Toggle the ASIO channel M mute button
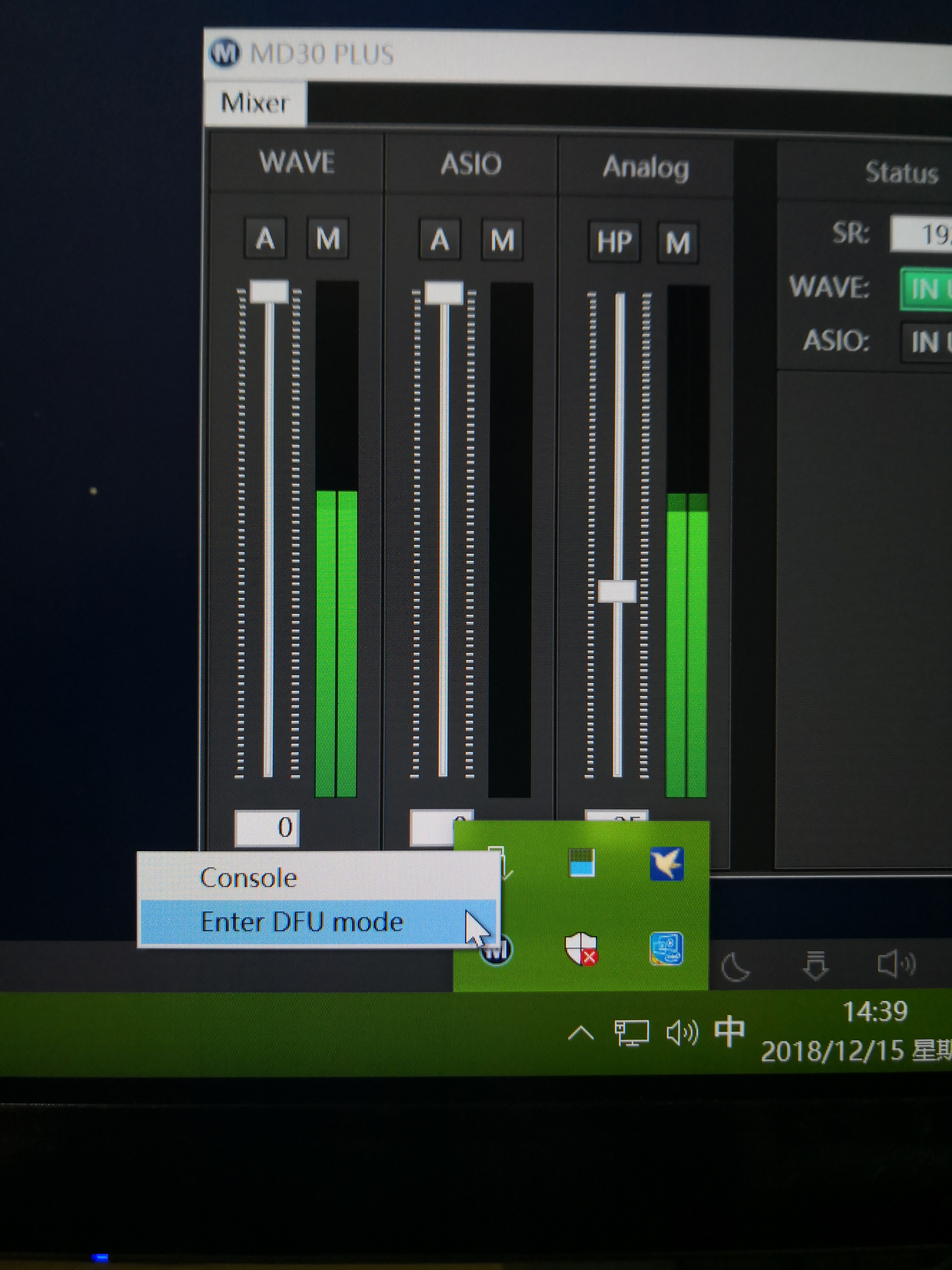Viewport: 952px width, 1270px height. coord(502,239)
